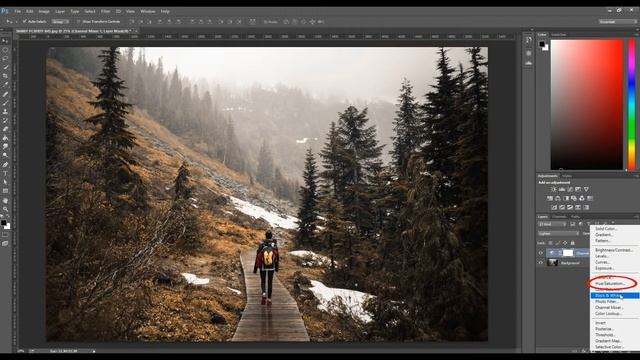Select the Zoom tool
Screen dimensions: 640x360
click(x=5, y=209)
